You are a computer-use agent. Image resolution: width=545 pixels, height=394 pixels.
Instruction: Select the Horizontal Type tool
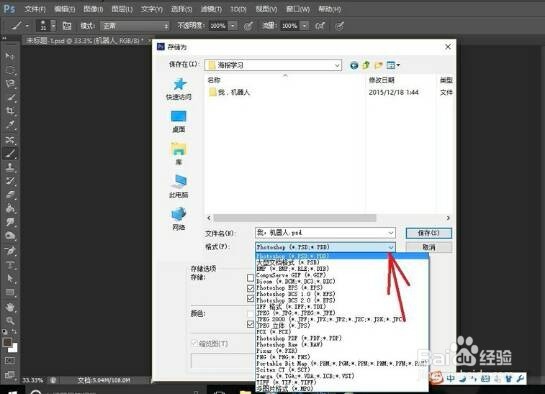click(10, 265)
